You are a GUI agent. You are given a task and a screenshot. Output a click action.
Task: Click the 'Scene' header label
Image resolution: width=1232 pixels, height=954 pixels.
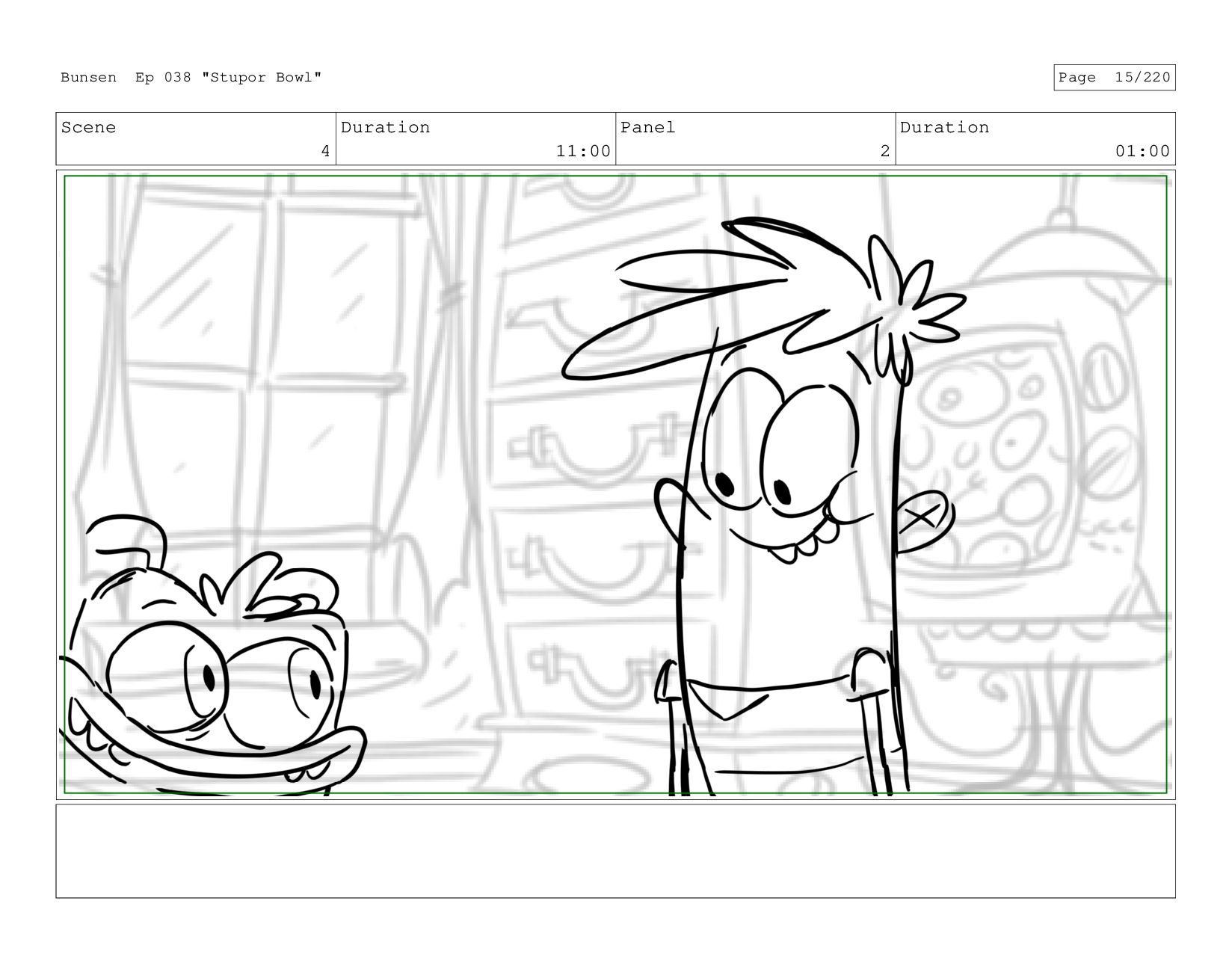point(88,128)
